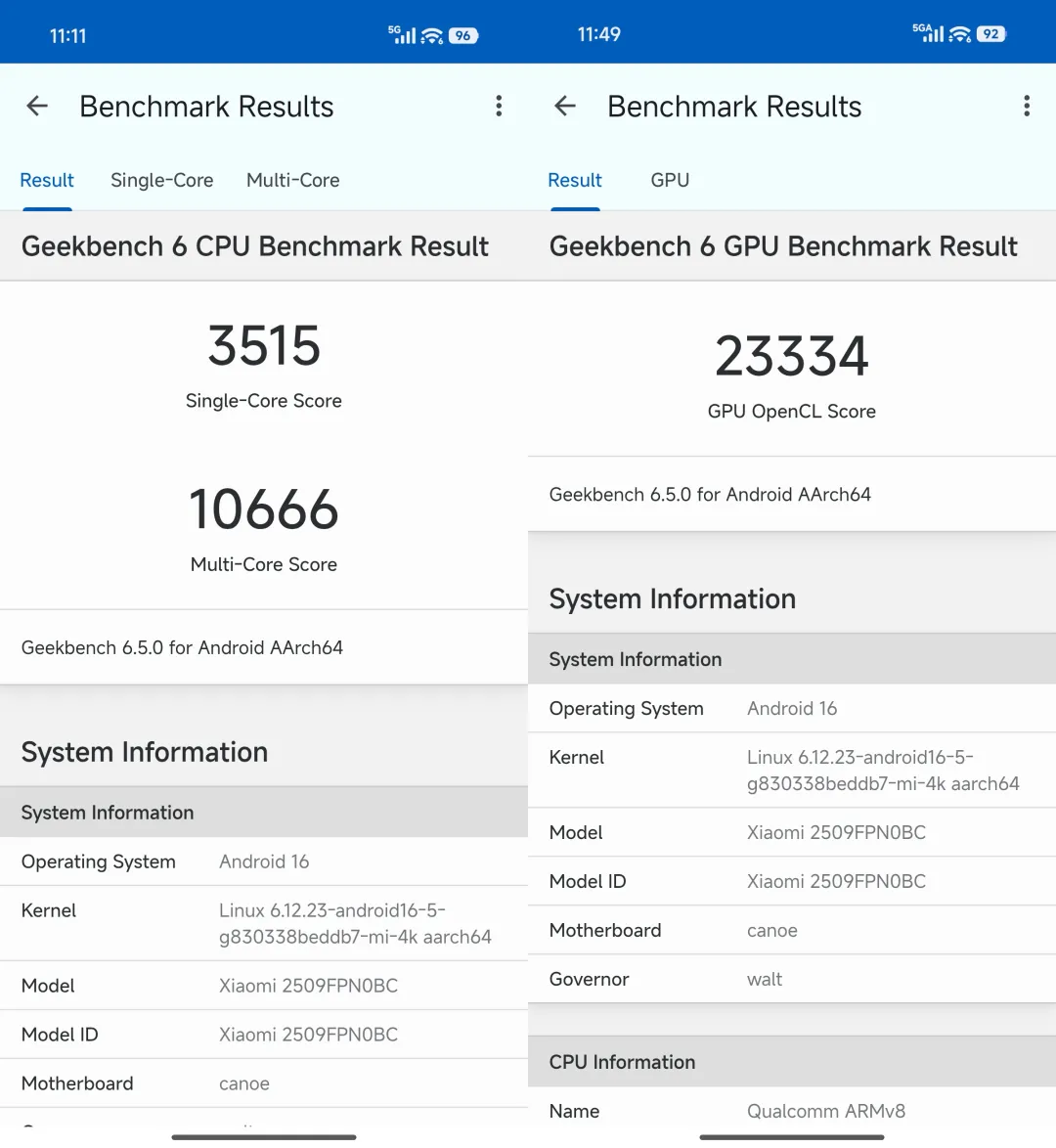Open three-dot menu on GPU results screen

1027,107
